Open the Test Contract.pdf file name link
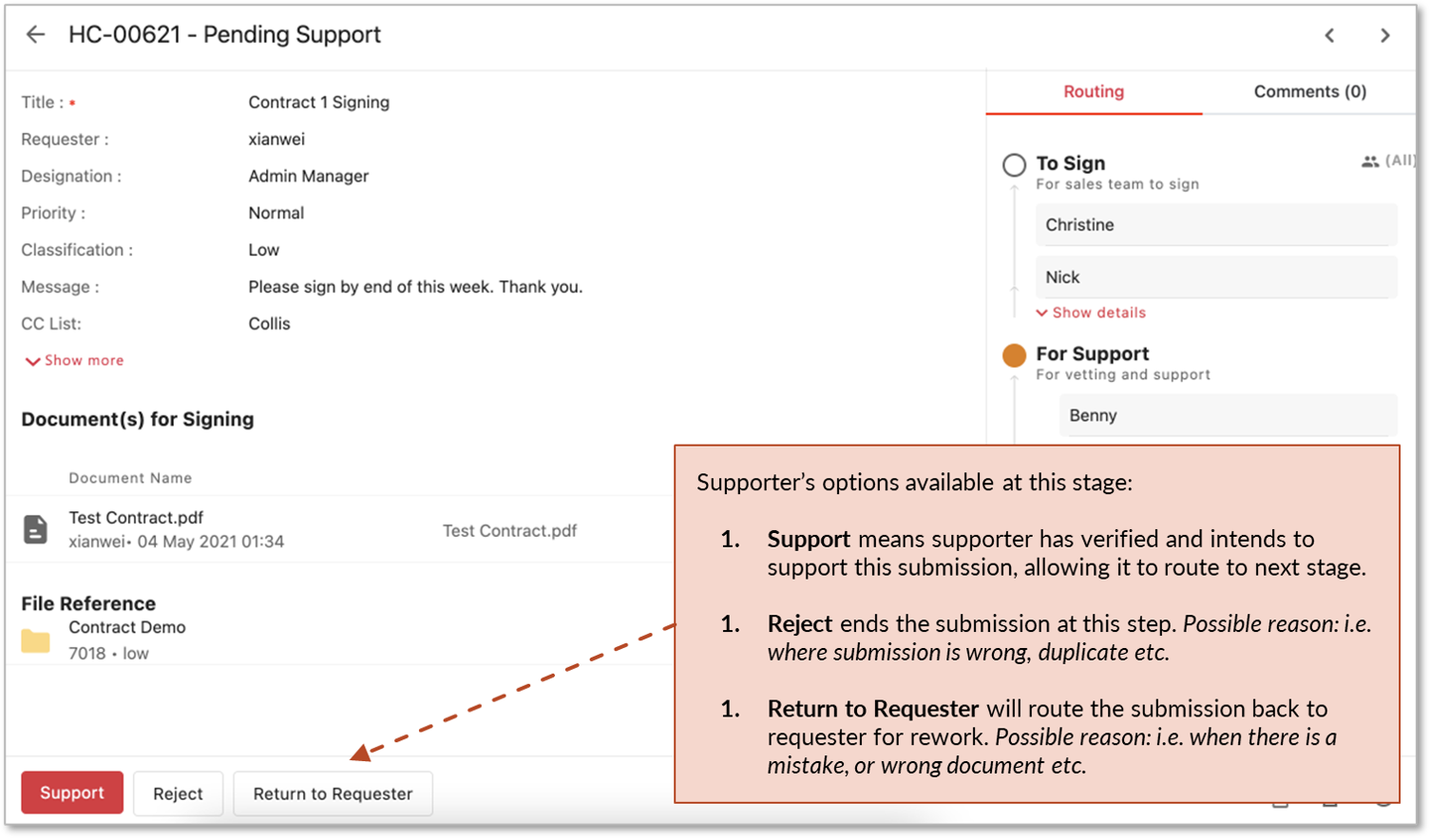Viewport: 1430px width, 840px height. coord(136,518)
